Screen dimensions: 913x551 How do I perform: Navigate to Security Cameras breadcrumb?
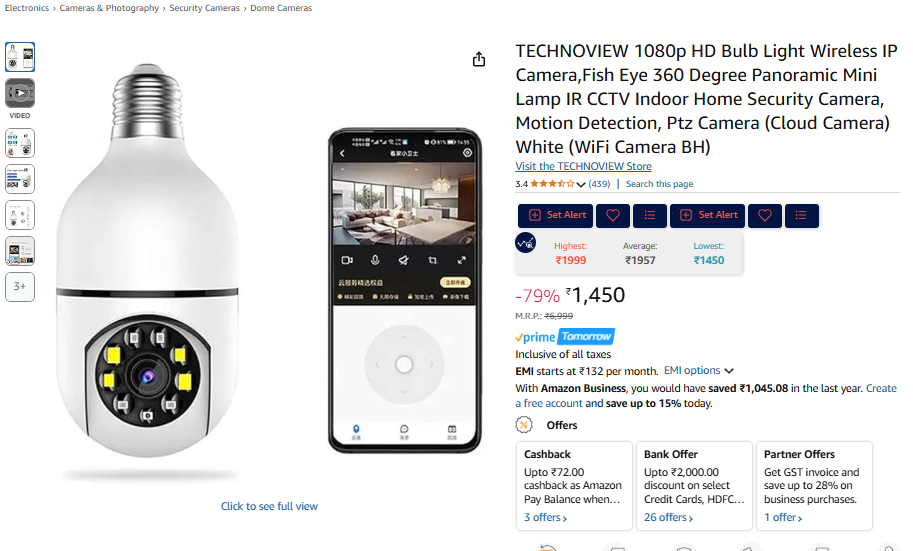click(x=204, y=8)
